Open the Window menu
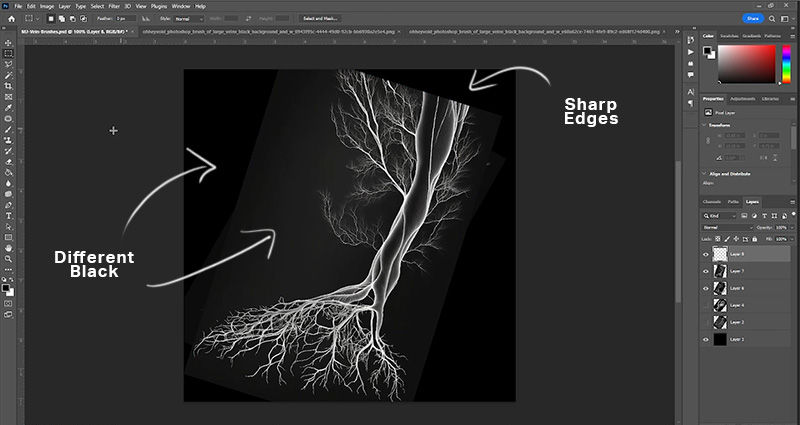 tap(181, 6)
